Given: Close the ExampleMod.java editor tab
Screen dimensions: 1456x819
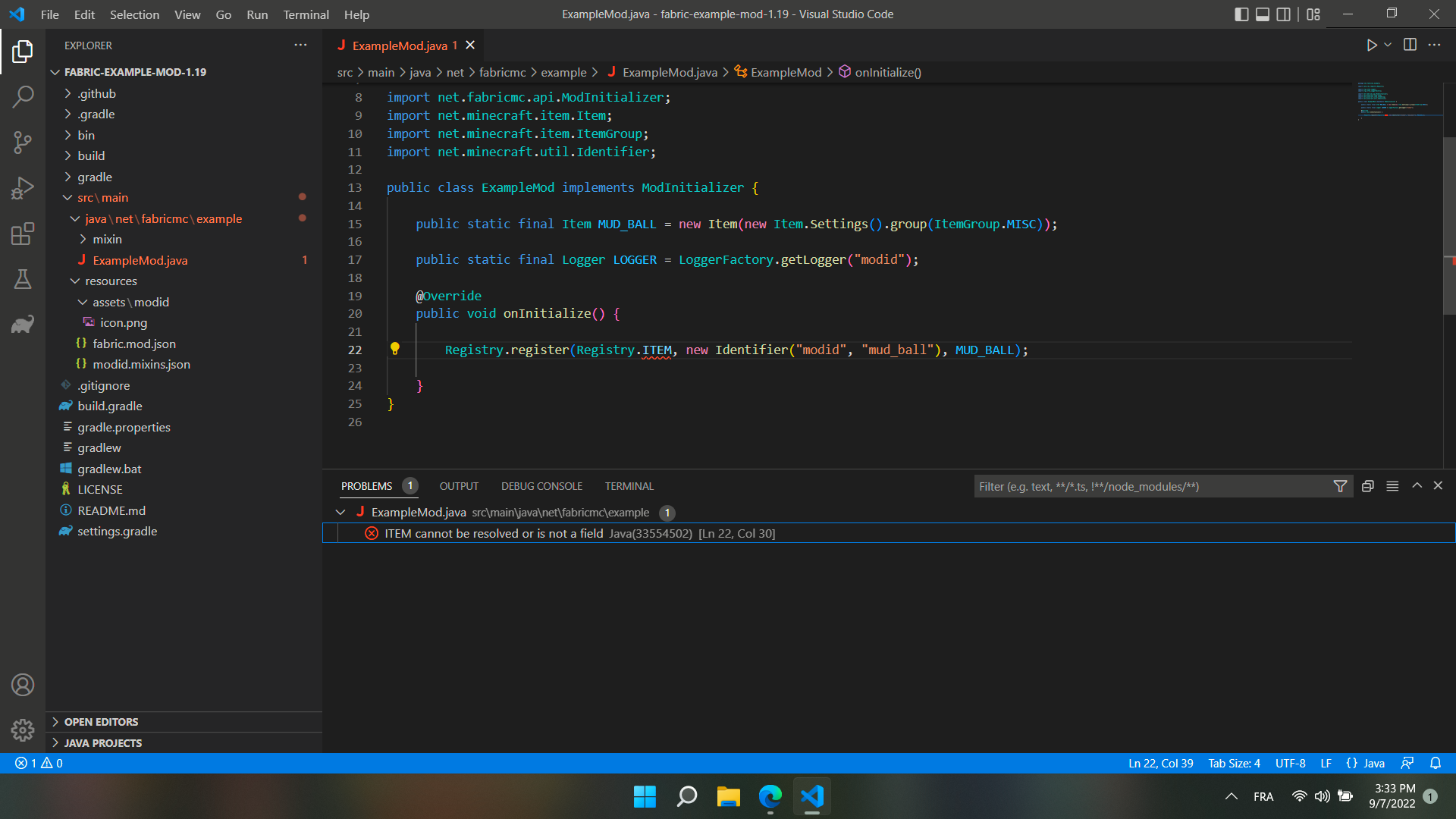Looking at the screenshot, I should pyautogui.click(x=470, y=45).
